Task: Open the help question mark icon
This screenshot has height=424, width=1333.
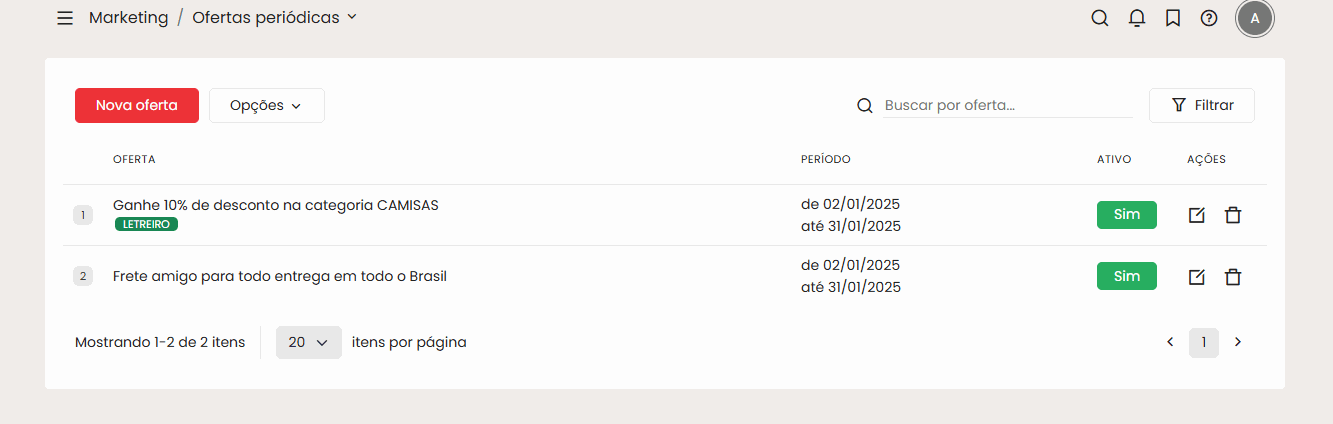Action: [x=1209, y=18]
